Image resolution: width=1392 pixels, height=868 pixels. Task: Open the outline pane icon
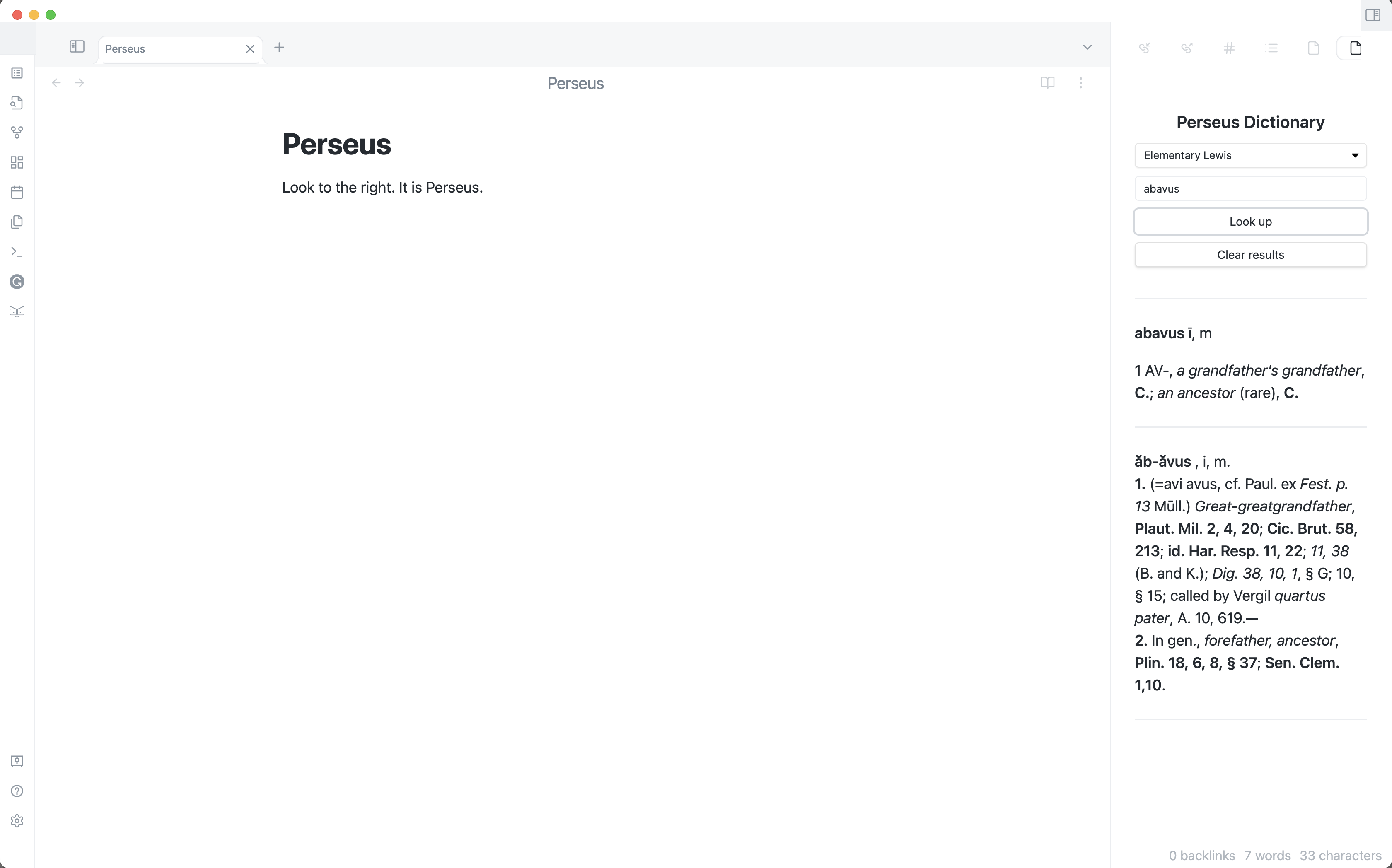point(1272,48)
